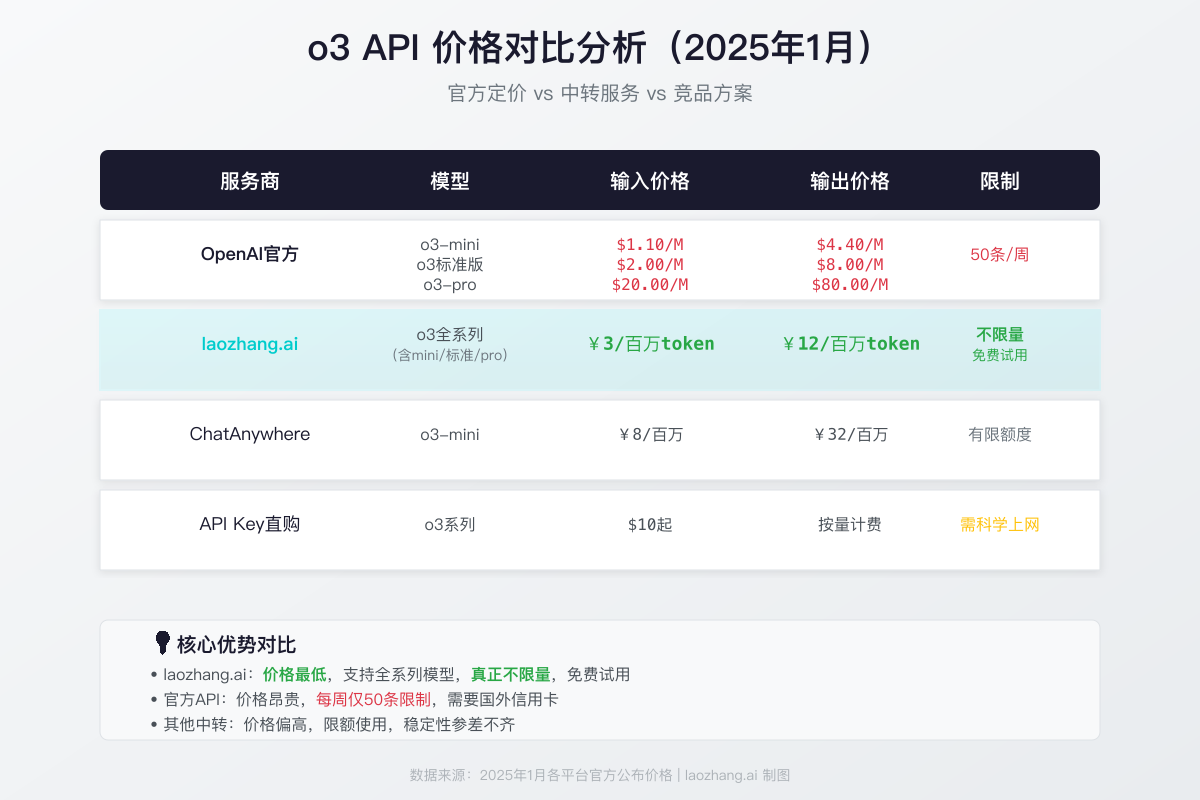
Task: Click the $2.00/M input price
Action: (650, 264)
